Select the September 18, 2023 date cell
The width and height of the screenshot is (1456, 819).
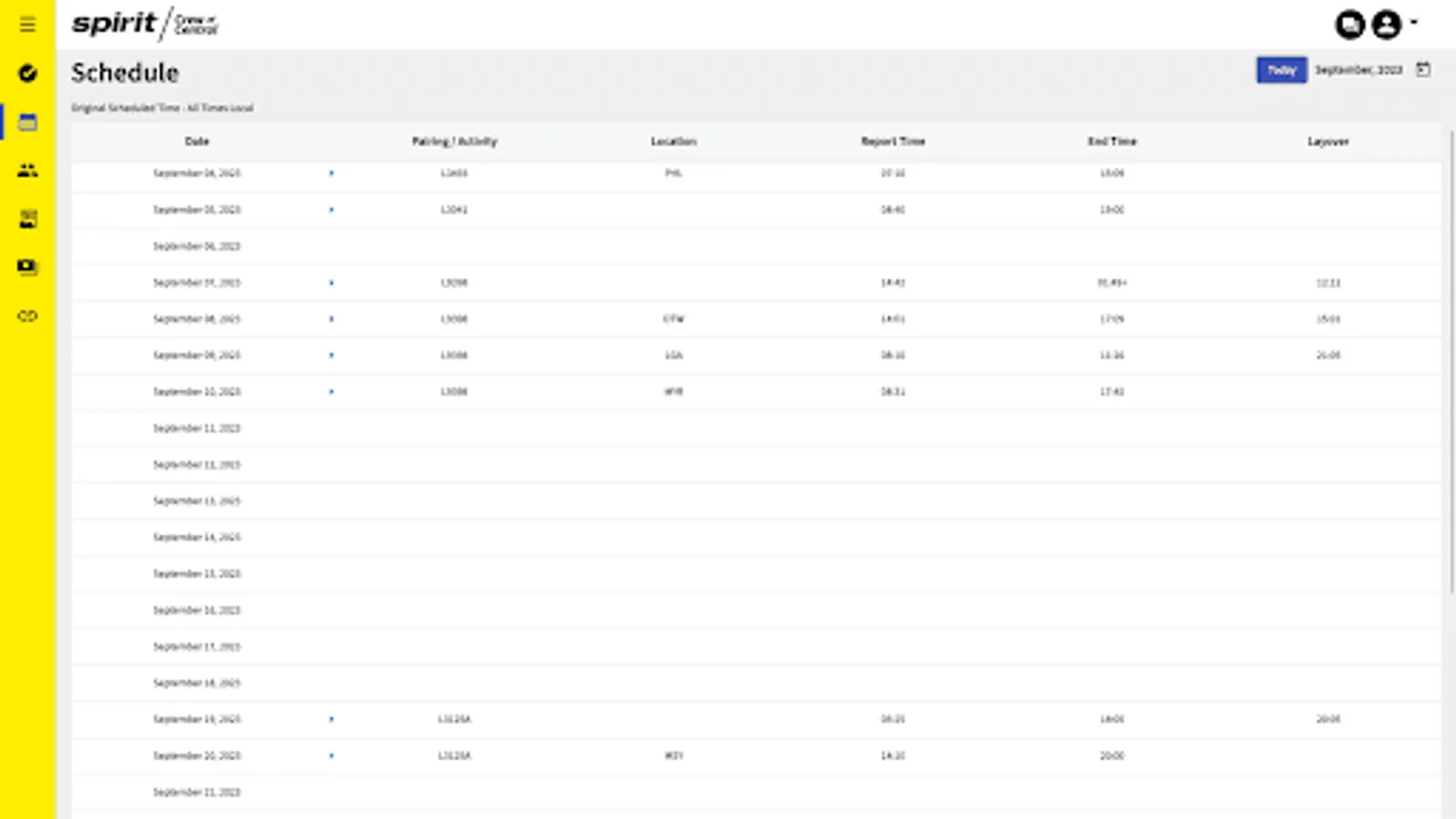(197, 682)
